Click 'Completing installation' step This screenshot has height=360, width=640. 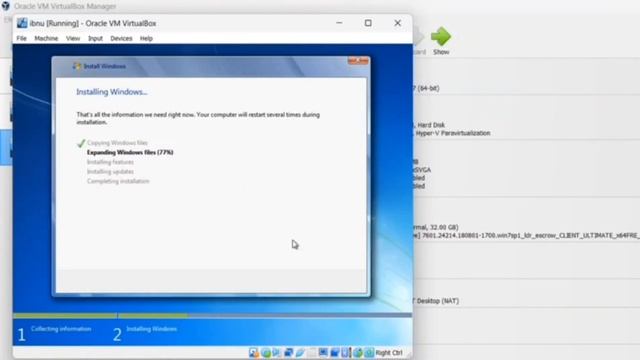[118, 181]
